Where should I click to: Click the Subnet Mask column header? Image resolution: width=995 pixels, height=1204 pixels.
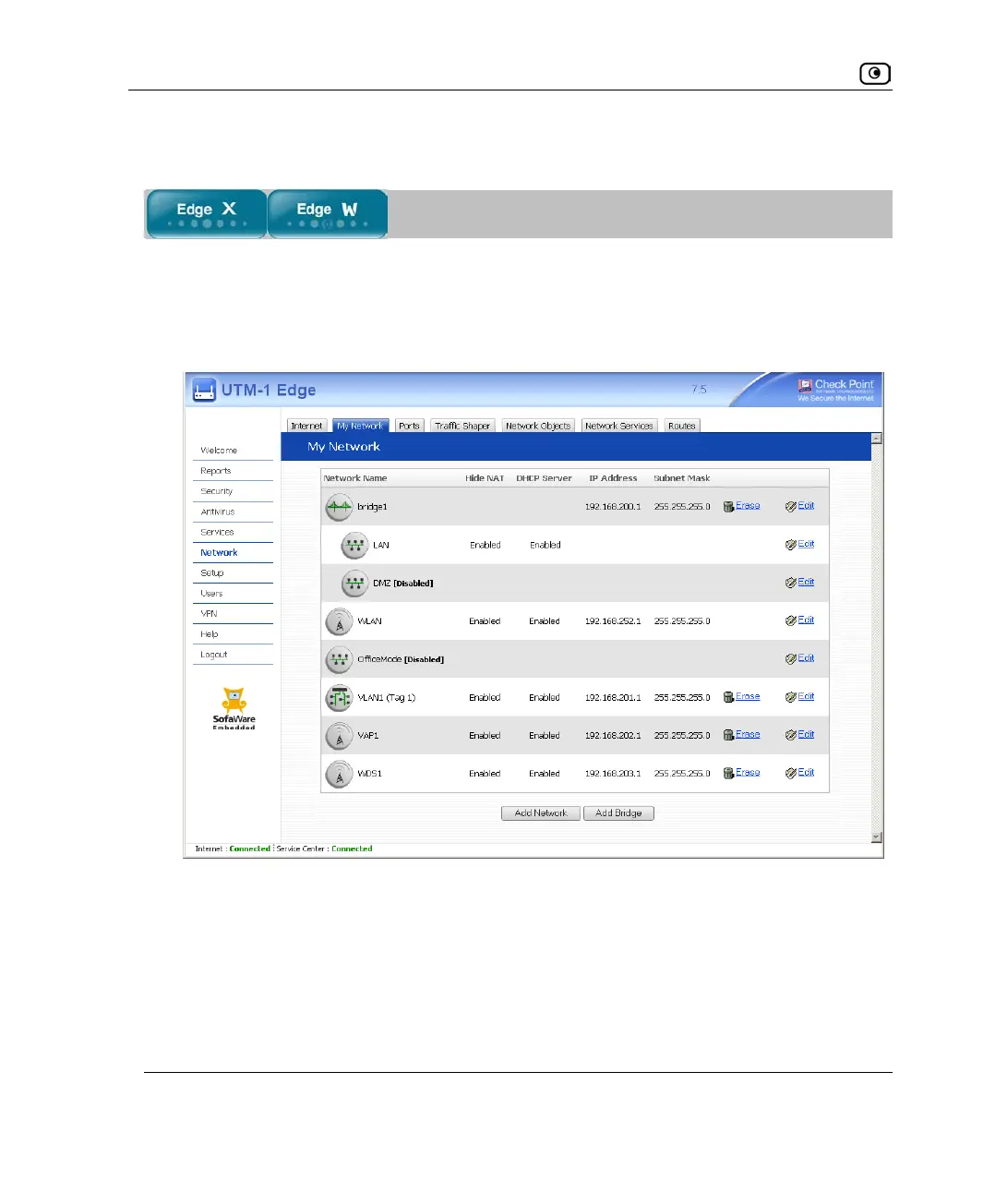pyautogui.click(x=682, y=478)
